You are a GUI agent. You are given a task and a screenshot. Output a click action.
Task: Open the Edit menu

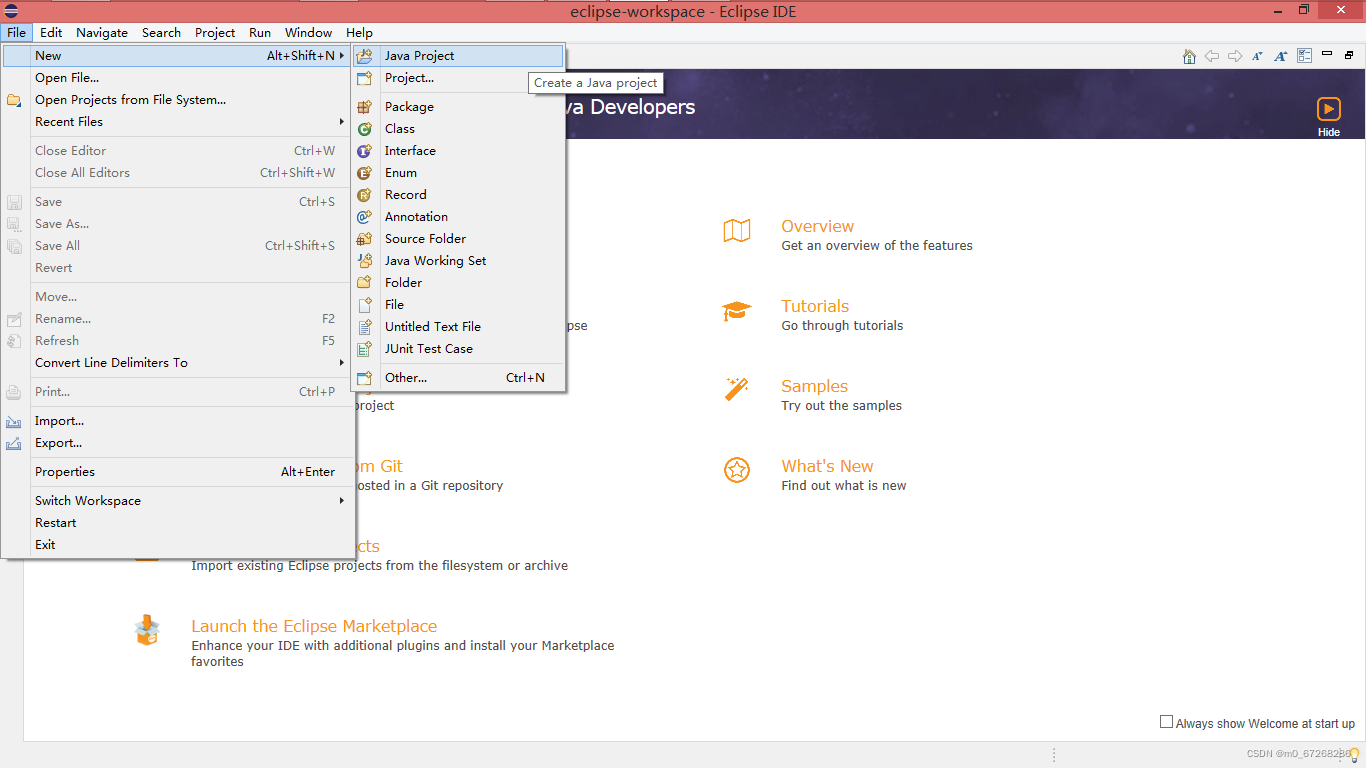coord(51,32)
